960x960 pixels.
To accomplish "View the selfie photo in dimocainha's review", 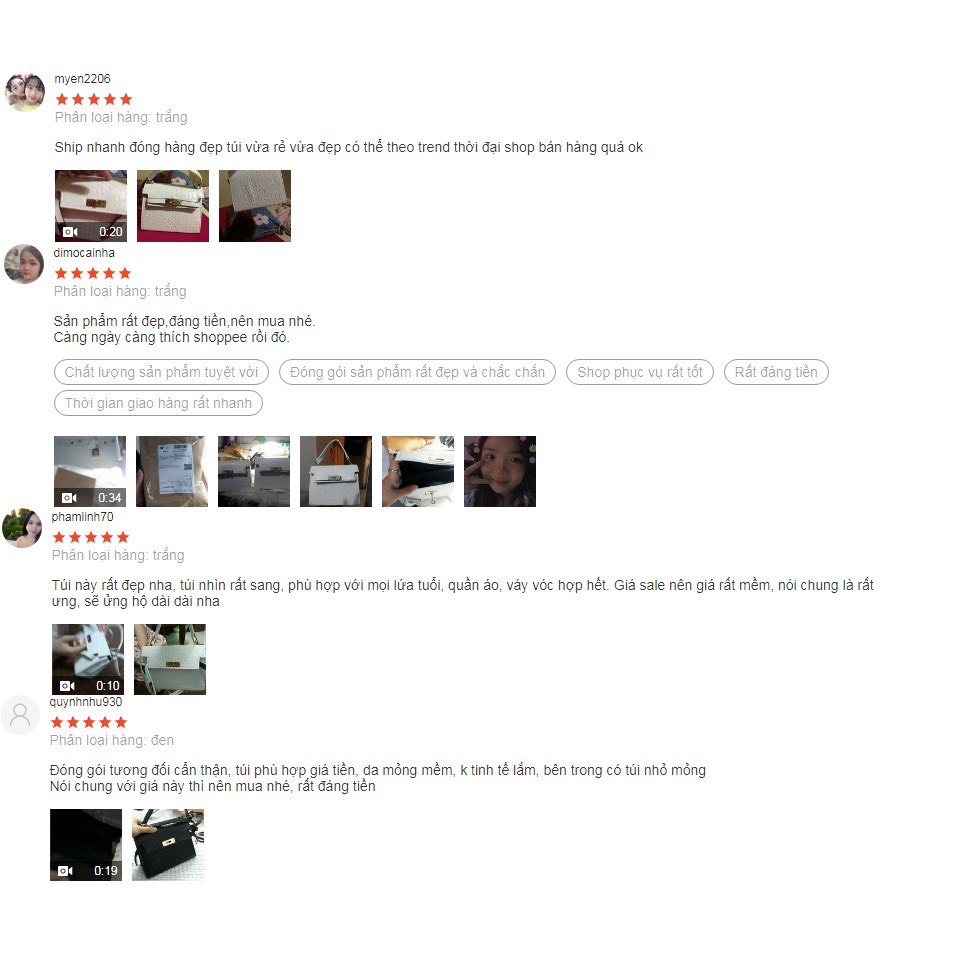I will click(x=500, y=471).
